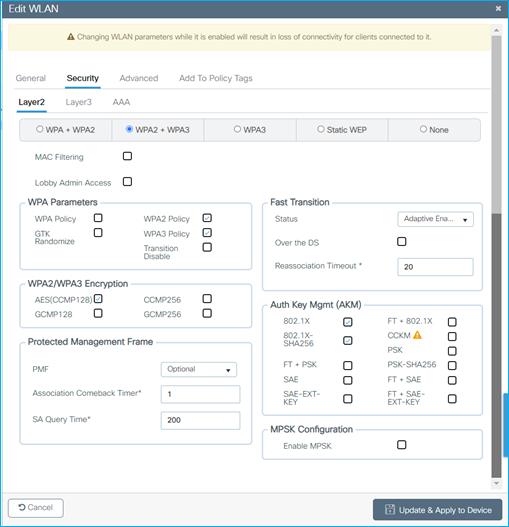Check the GCMP256 encryption box
The width and height of the screenshot is (509, 527).
tap(207, 313)
